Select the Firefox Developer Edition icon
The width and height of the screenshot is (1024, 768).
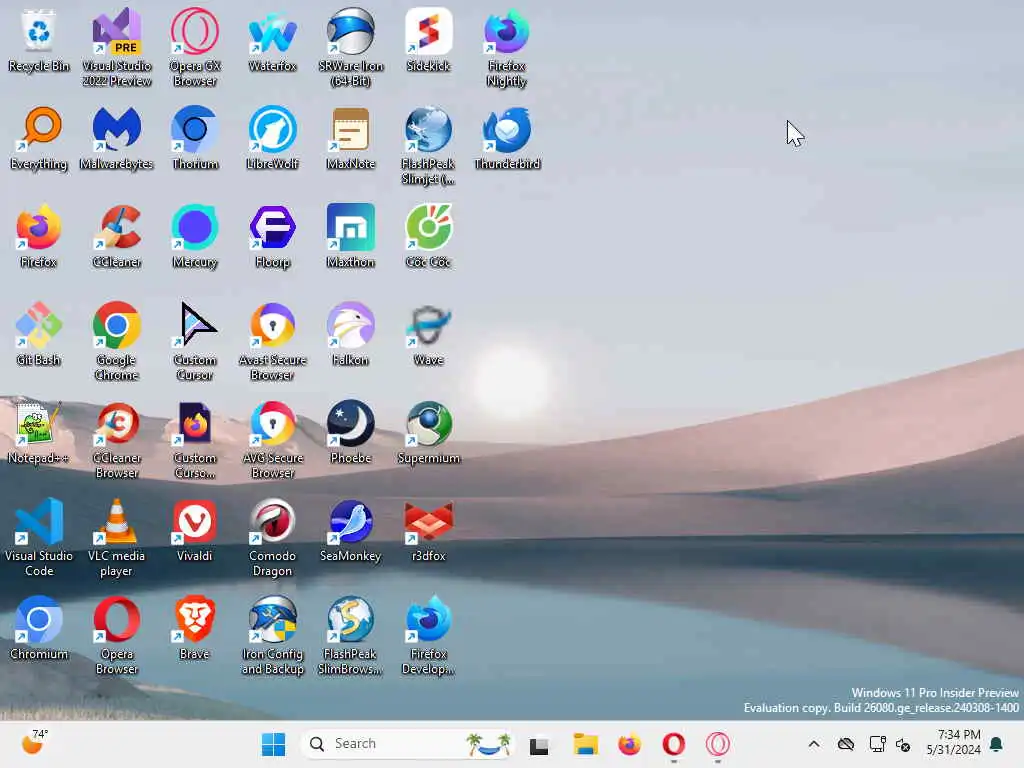click(x=428, y=635)
